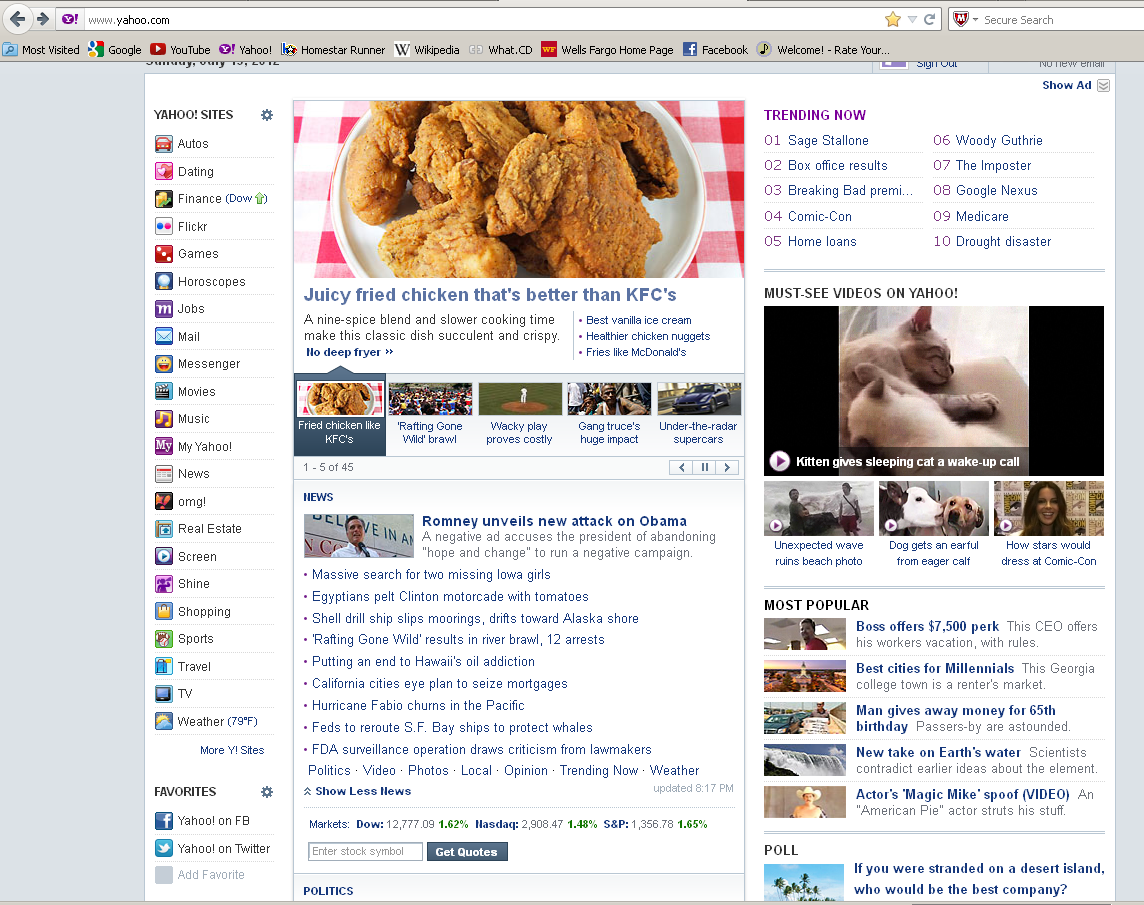
Task: Open the Messenger smiley icon
Action: point(163,363)
